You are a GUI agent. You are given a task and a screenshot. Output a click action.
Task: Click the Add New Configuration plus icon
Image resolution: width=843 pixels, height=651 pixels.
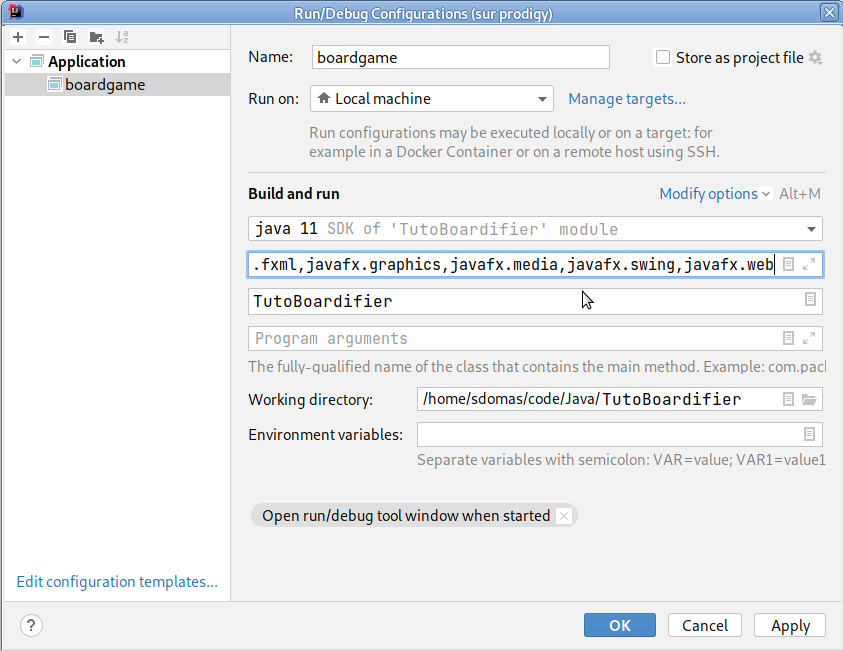(18, 37)
